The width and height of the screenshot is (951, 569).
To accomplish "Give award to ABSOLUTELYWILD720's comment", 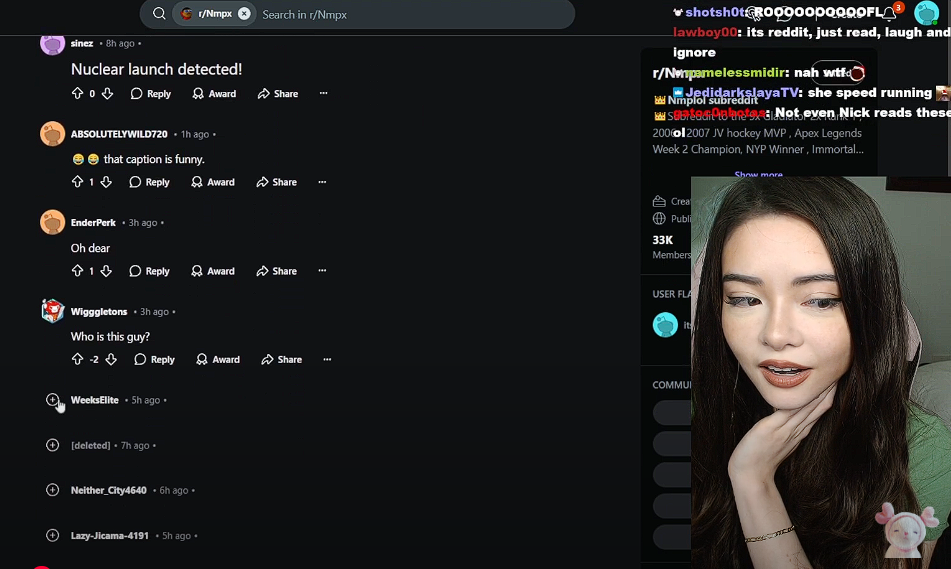I will click(213, 182).
